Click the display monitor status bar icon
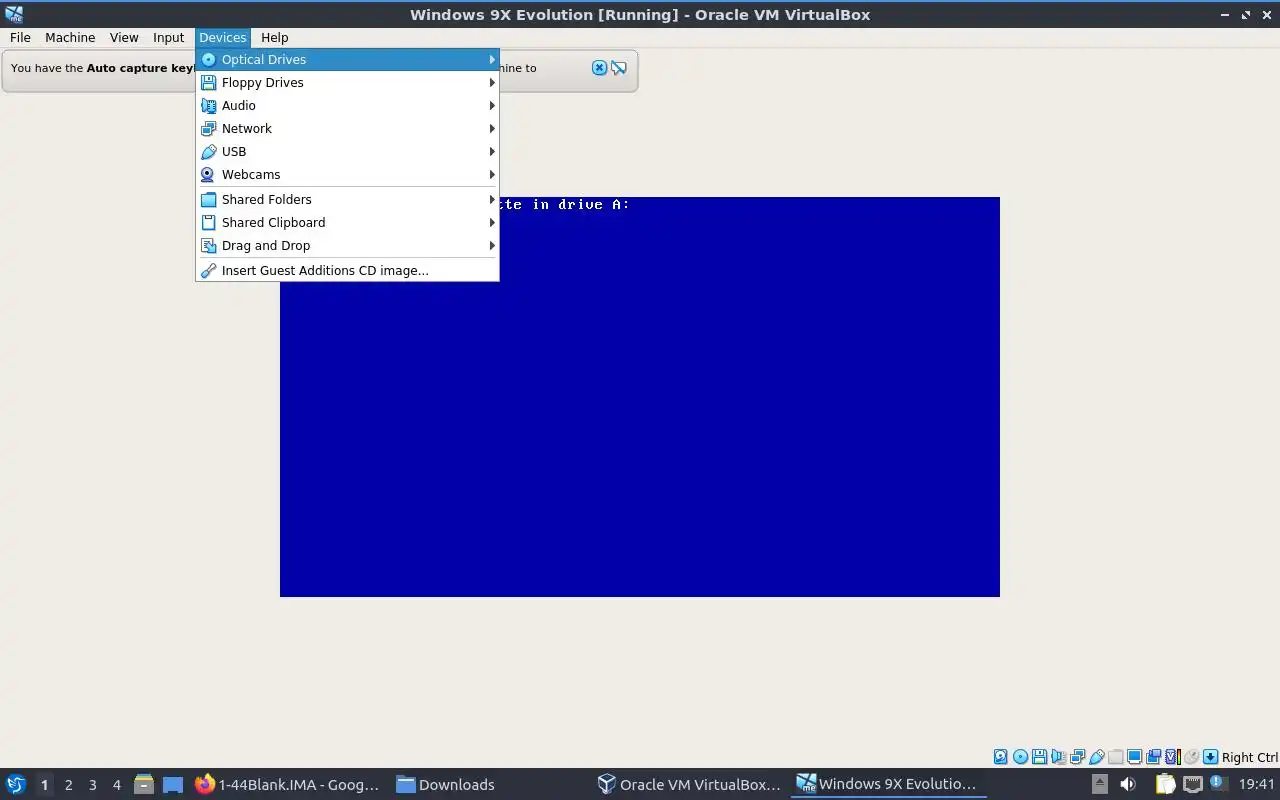Screen dimensions: 1280x800 pos(1134,757)
